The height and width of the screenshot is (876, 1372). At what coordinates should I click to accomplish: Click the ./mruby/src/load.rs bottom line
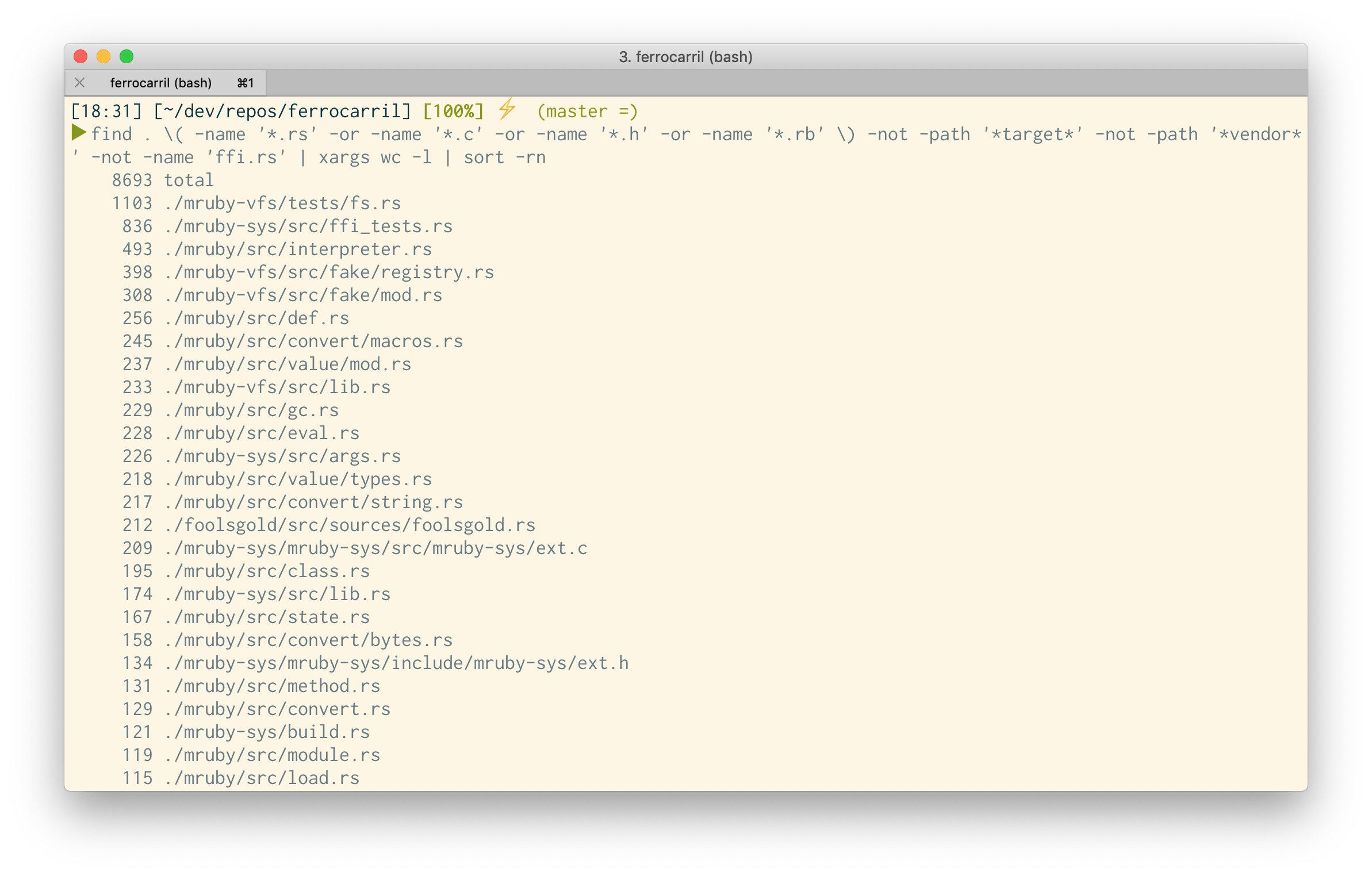click(x=262, y=778)
